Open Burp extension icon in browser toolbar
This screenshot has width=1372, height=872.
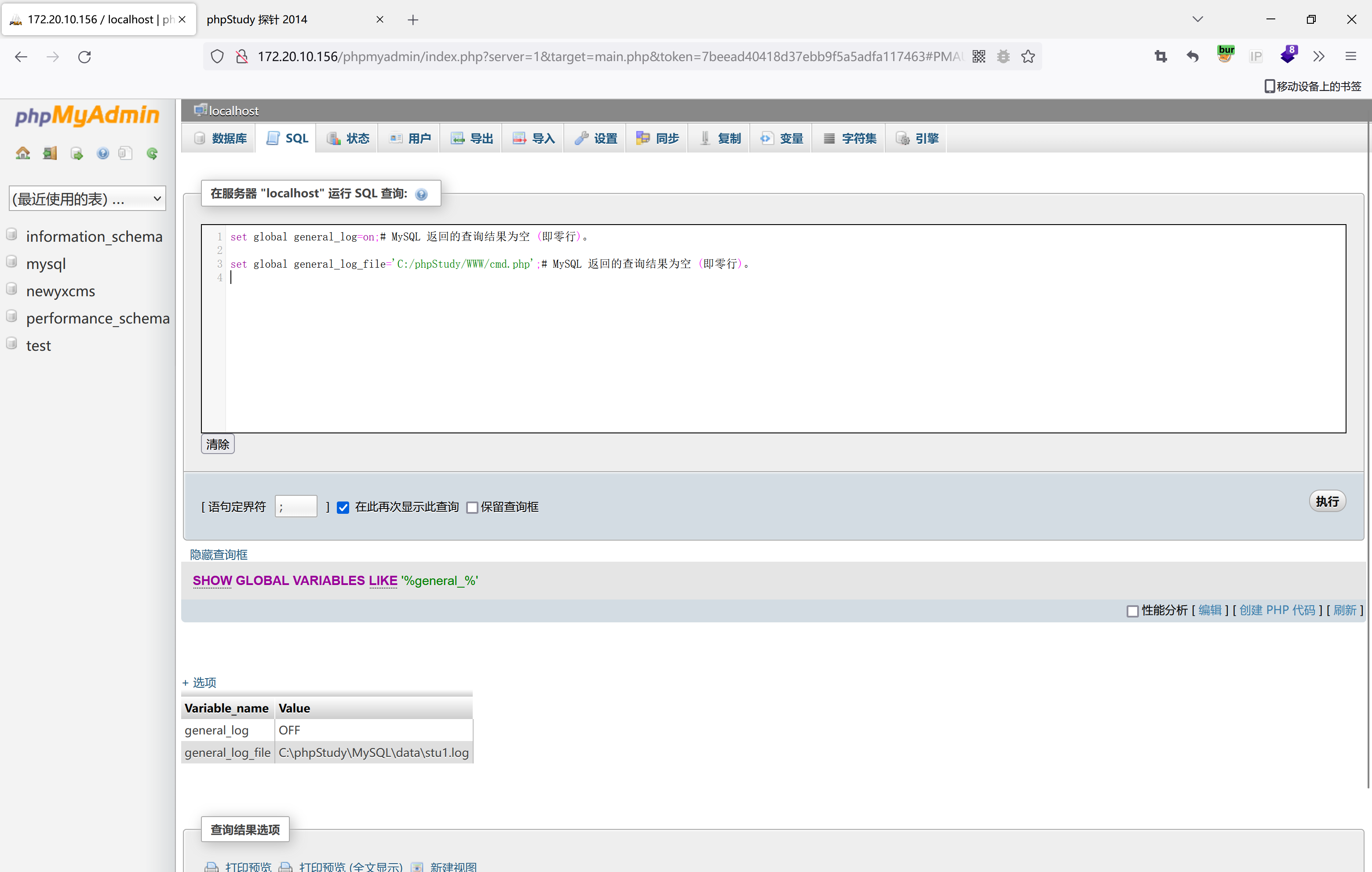click(x=1225, y=56)
